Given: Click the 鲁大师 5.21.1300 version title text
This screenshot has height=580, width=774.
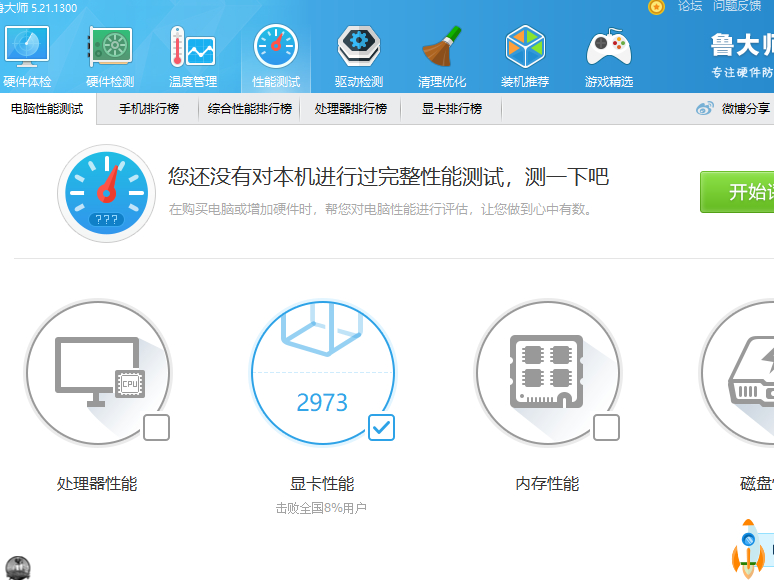Looking at the screenshot, I should (x=39, y=8).
